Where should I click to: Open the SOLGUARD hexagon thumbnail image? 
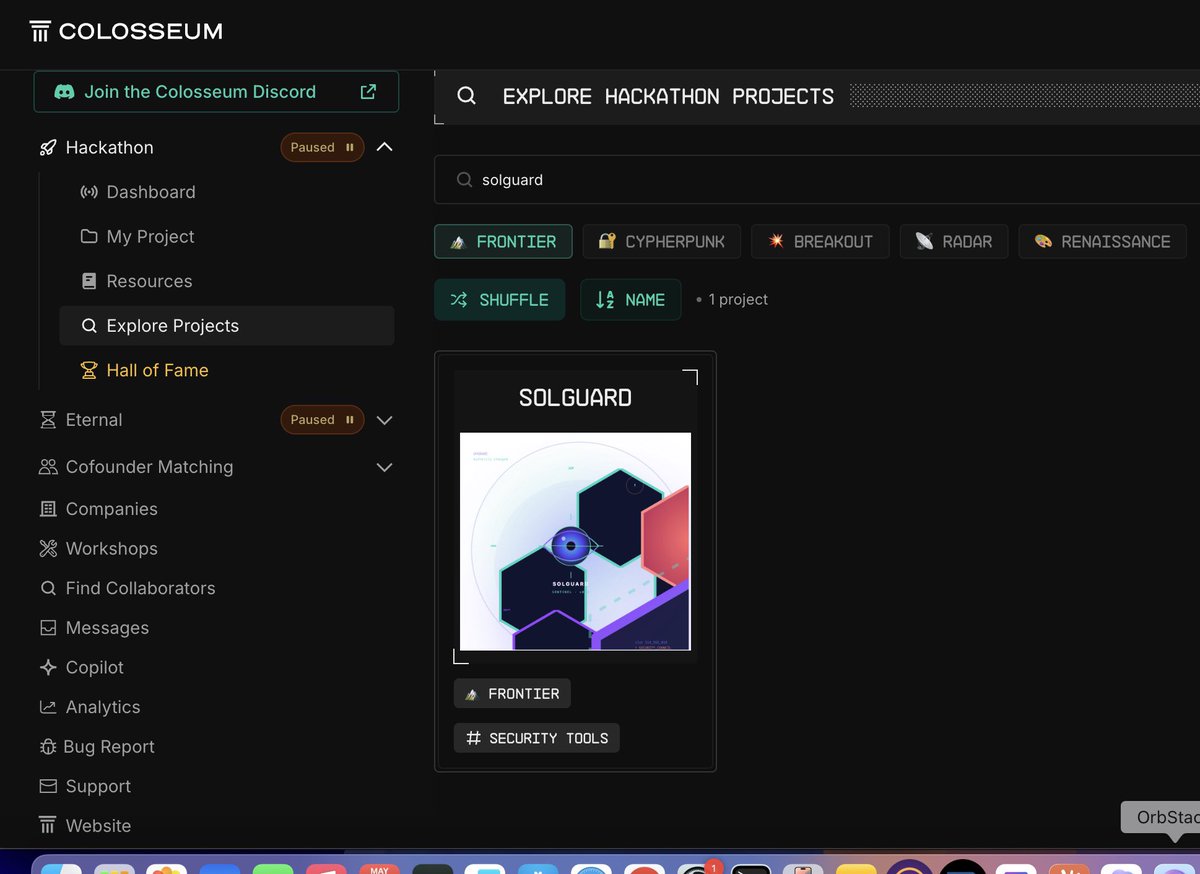pyautogui.click(x=575, y=541)
